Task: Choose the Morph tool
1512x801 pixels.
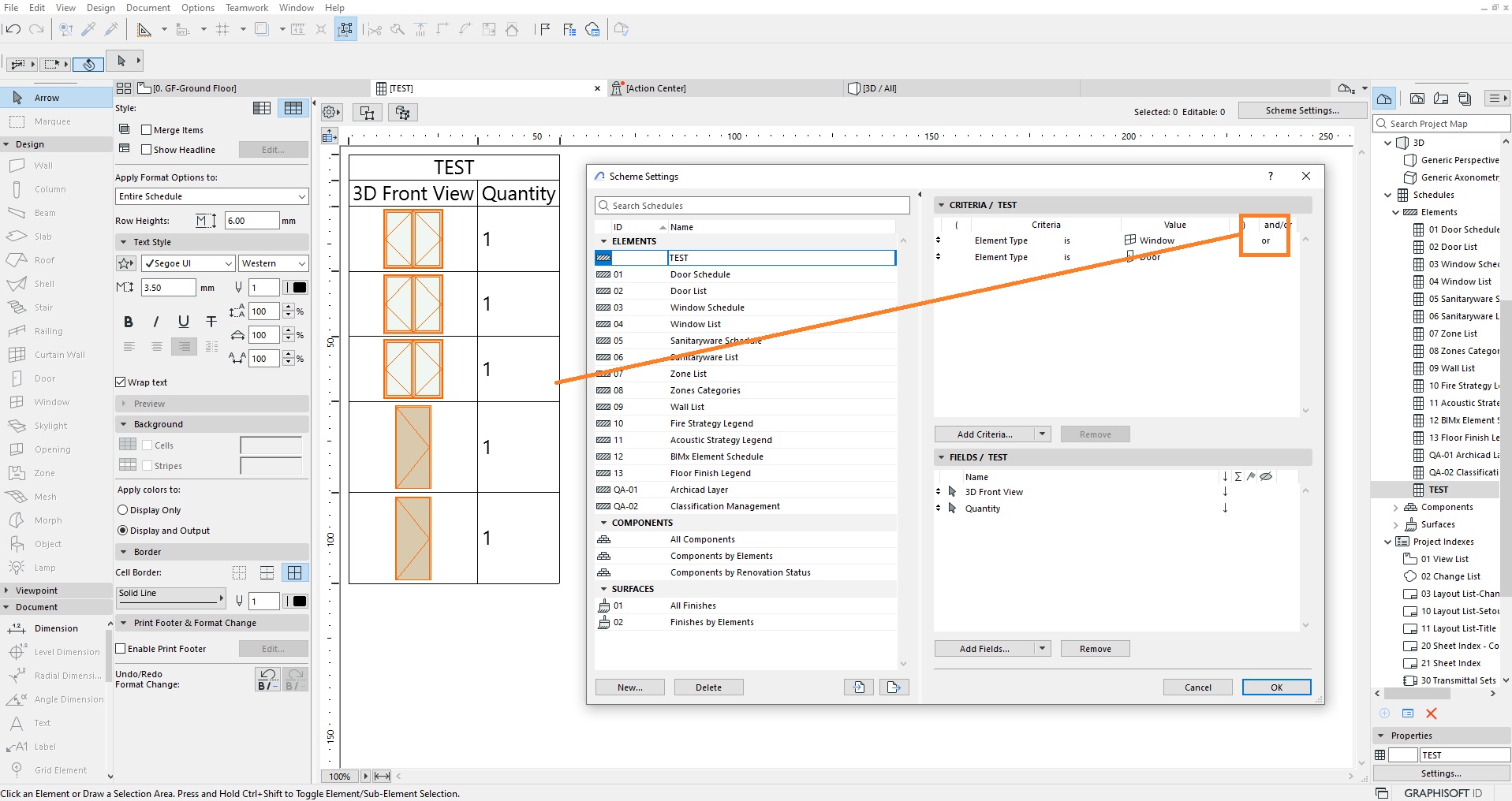Action: 56,520
